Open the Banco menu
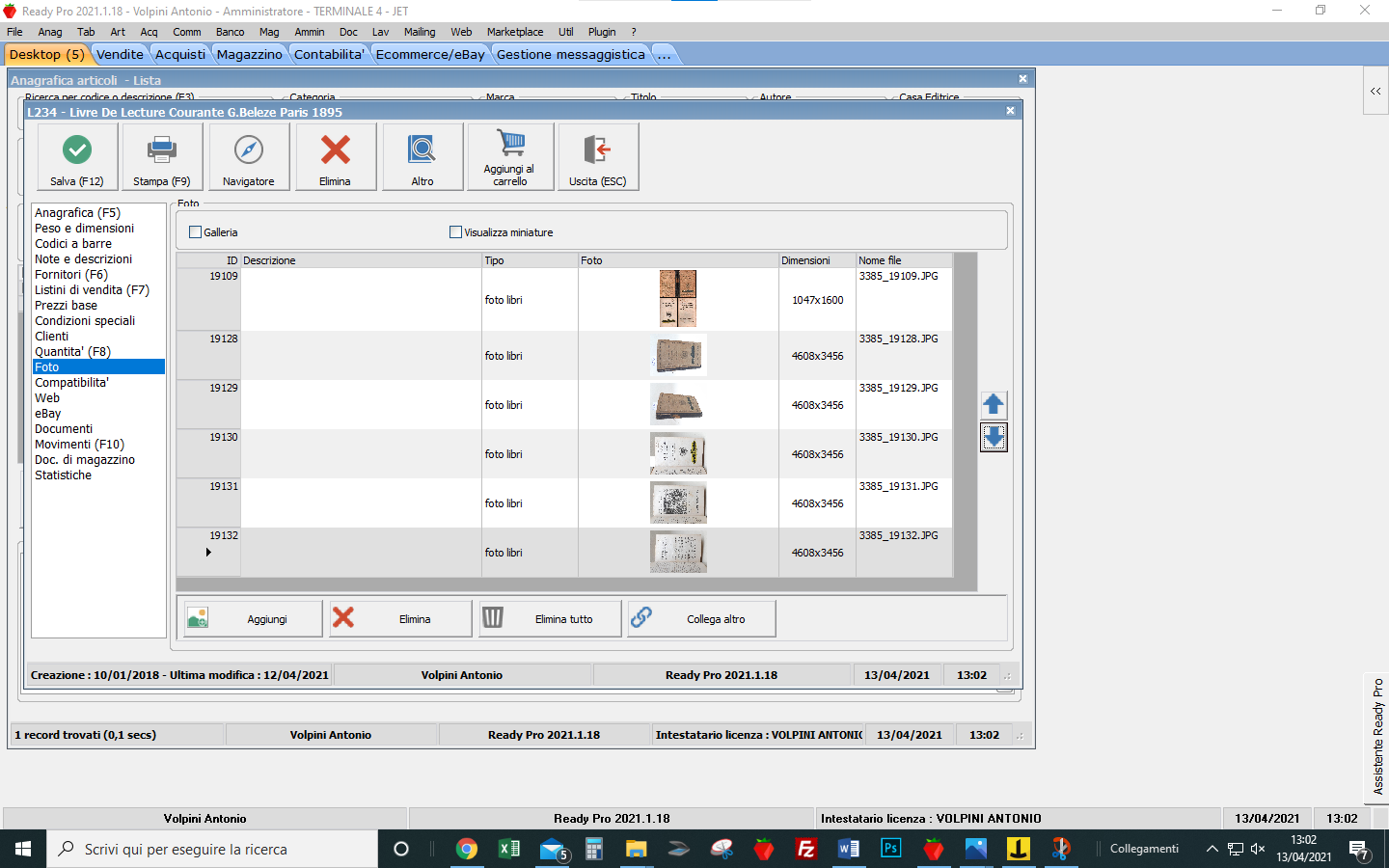1389x868 pixels. [231, 32]
